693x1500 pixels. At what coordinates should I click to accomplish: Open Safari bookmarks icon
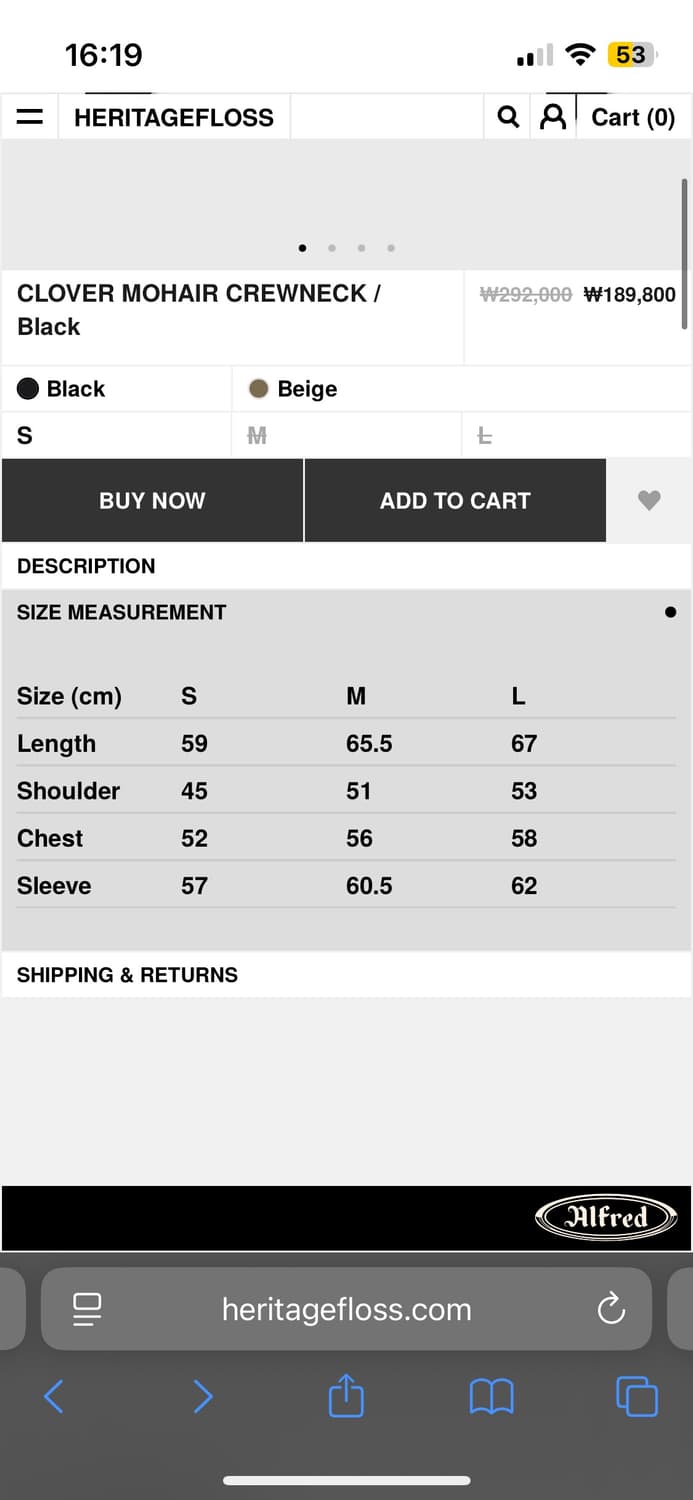click(491, 1396)
